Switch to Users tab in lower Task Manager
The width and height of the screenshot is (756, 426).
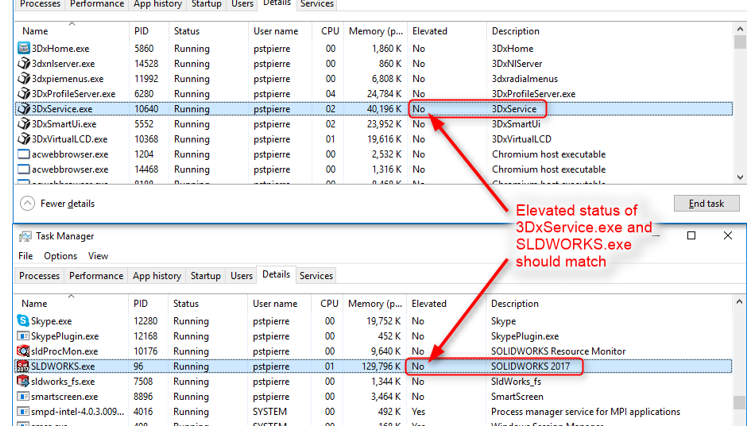[241, 276]
